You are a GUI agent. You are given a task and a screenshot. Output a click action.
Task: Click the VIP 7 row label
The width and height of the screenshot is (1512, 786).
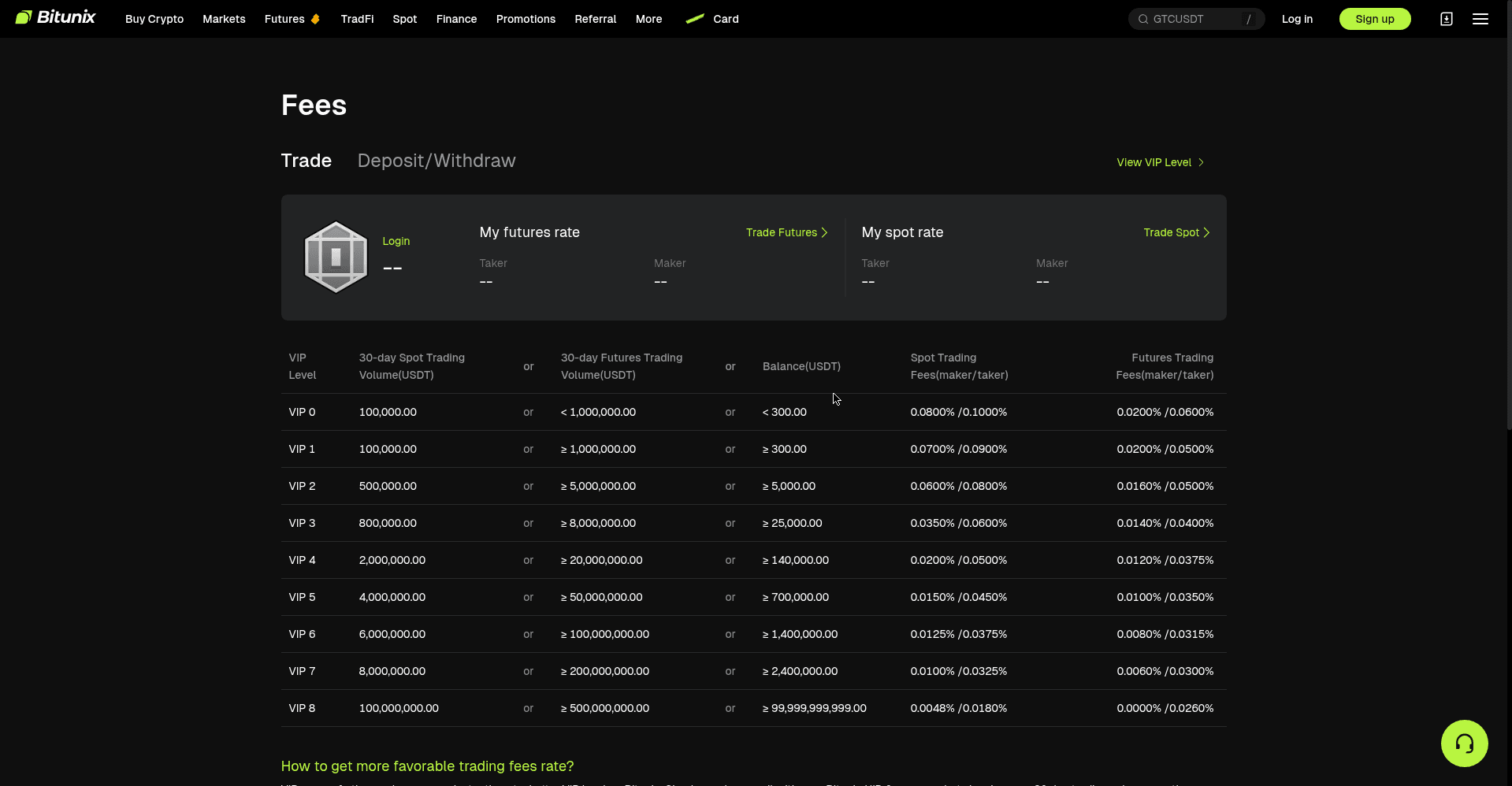pos(303,671)
